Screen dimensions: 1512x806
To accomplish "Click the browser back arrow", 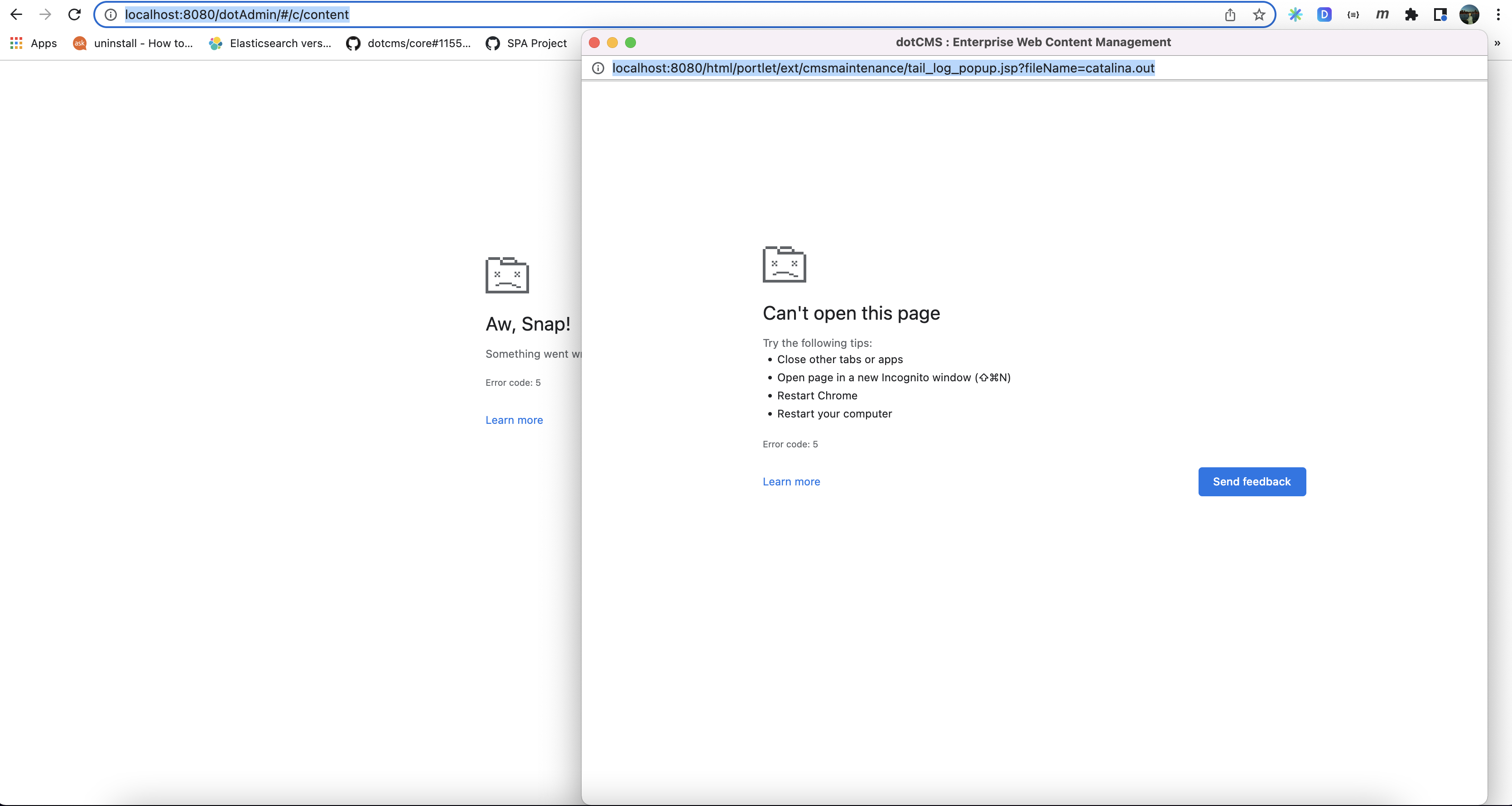I will pos(16,14).
